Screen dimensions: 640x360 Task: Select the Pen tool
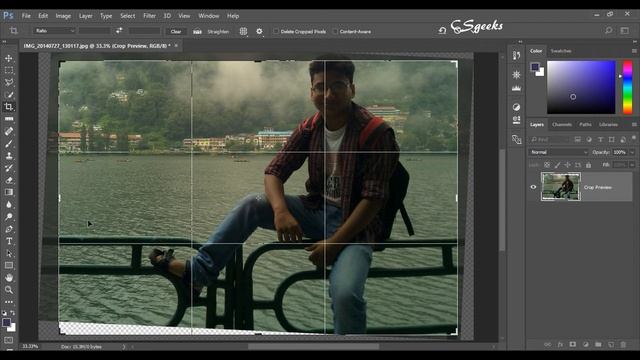pyautogui.click(x=9, y=229)
